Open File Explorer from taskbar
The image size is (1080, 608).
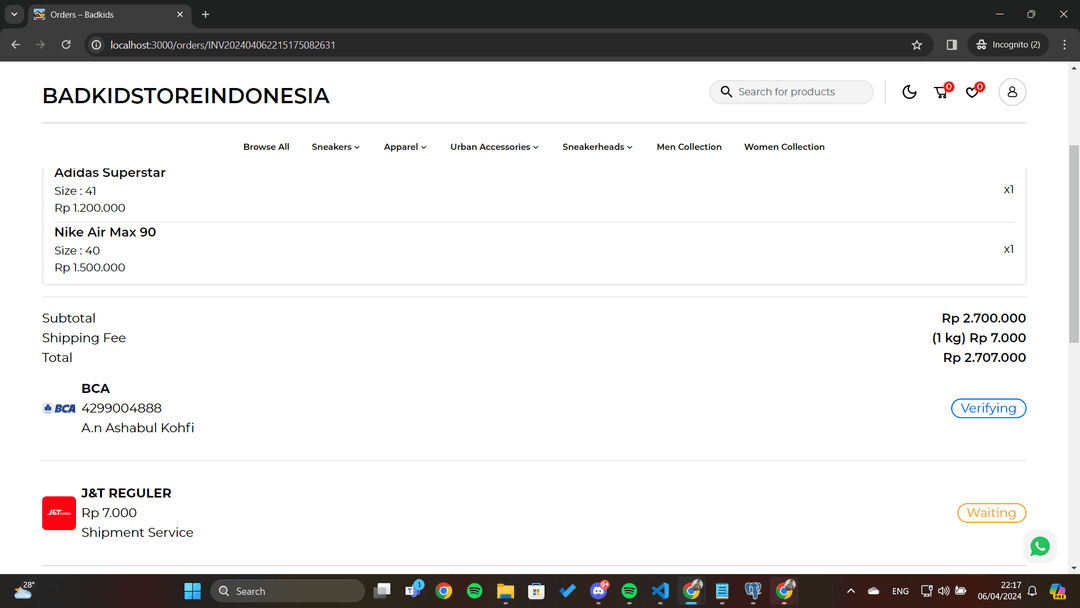coord(506,591)
